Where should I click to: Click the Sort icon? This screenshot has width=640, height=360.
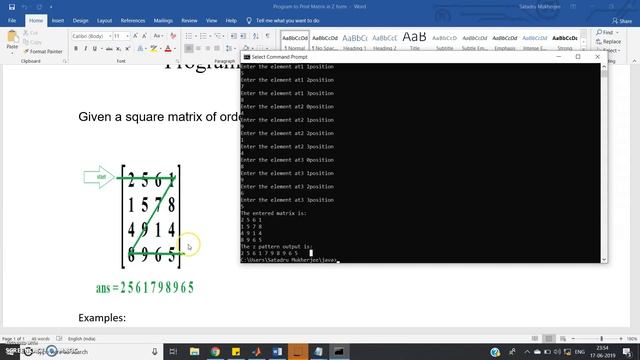point(256,36)
